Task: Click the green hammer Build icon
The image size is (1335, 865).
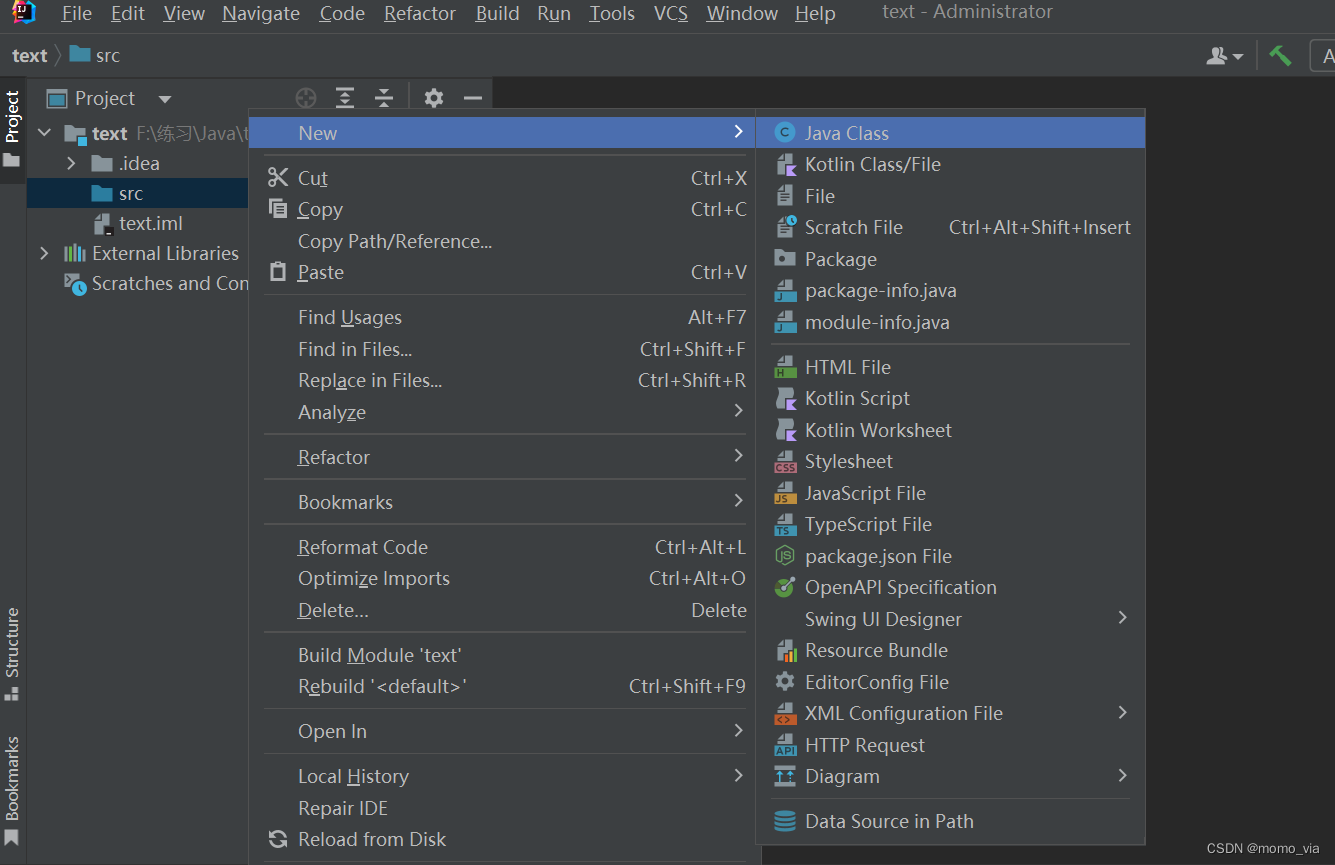Action: click(1280, 55)
